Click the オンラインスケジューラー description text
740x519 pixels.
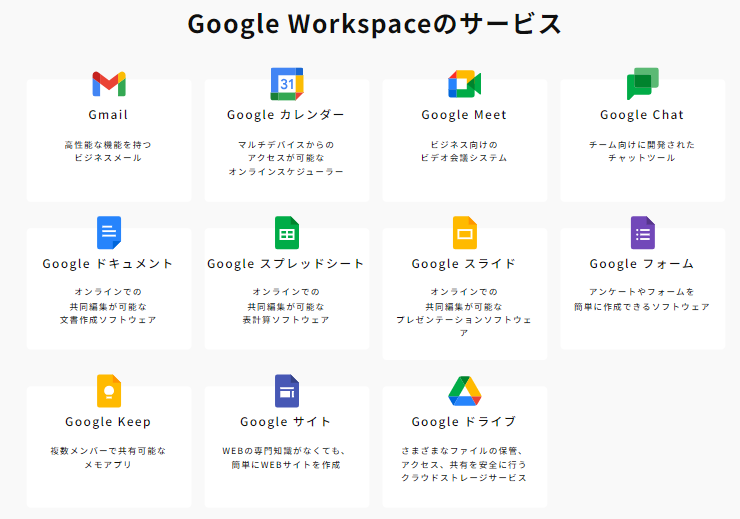(x=286, y=172)
